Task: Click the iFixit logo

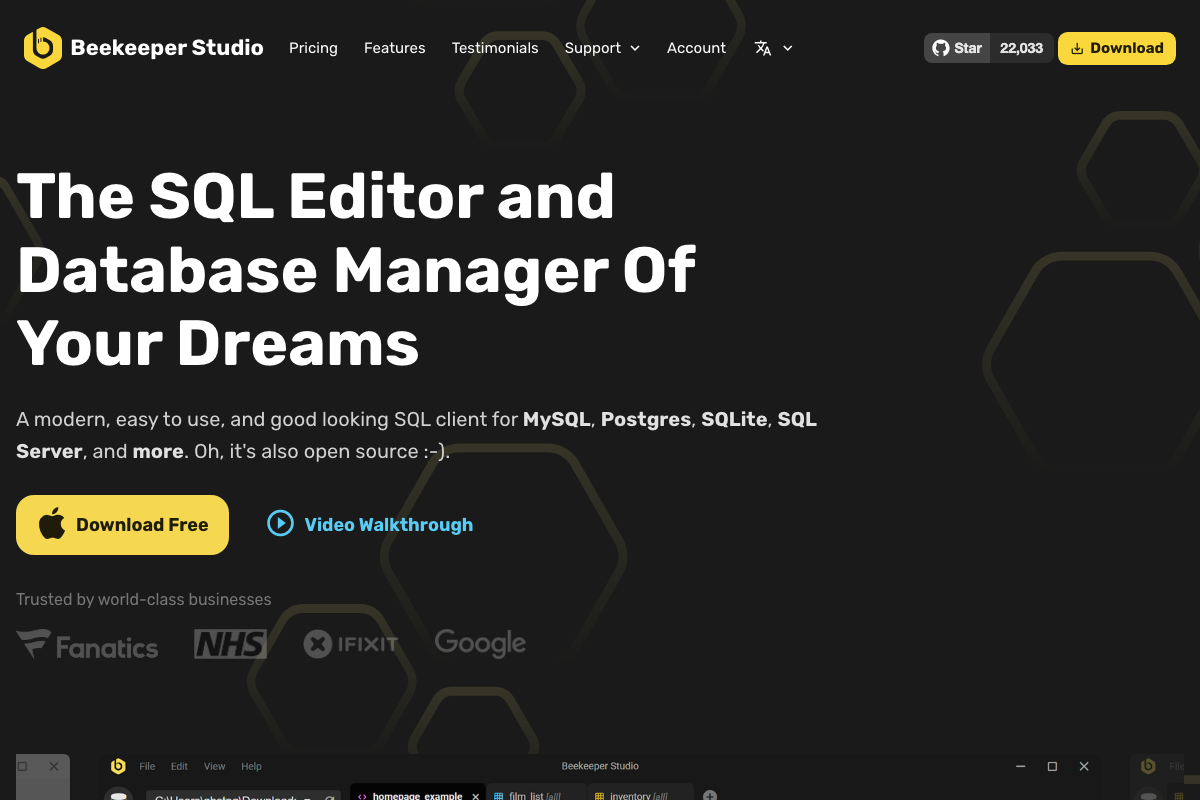Action: pyautogui.click(x=351, y=644)
